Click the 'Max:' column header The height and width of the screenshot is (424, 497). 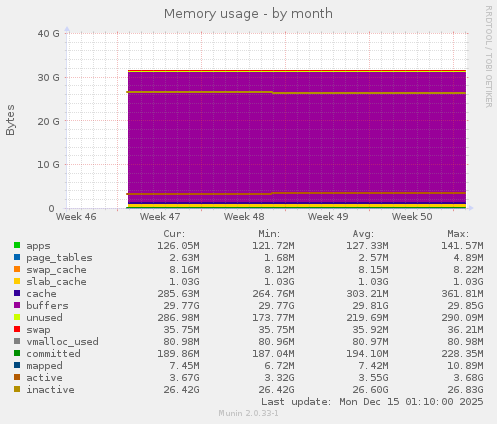tap(458, 234)
